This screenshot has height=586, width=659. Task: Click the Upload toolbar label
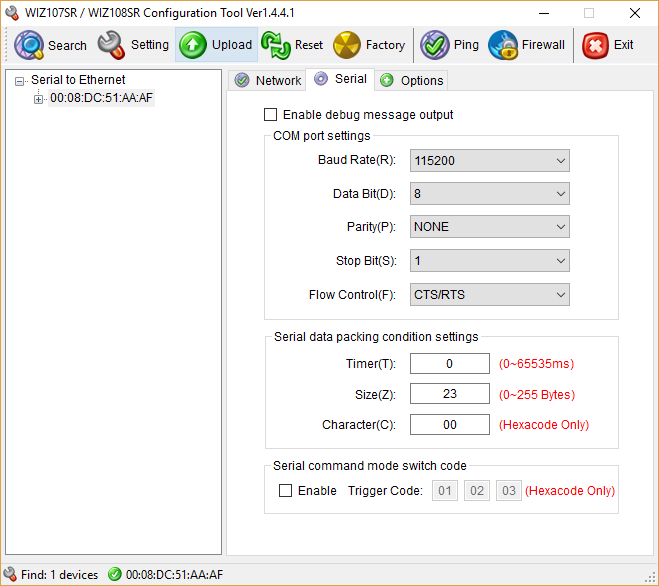(232, 45)
